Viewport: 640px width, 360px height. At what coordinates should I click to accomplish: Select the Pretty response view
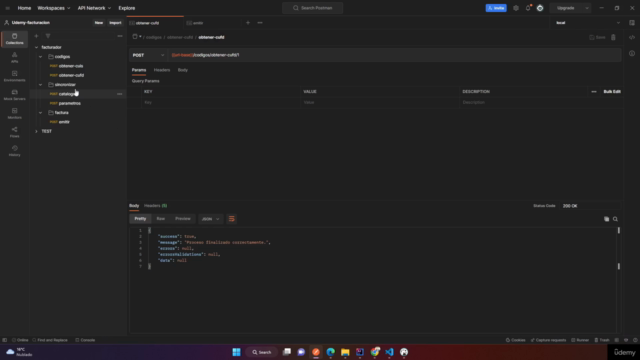pyautogui.click(x=140, y=219)
